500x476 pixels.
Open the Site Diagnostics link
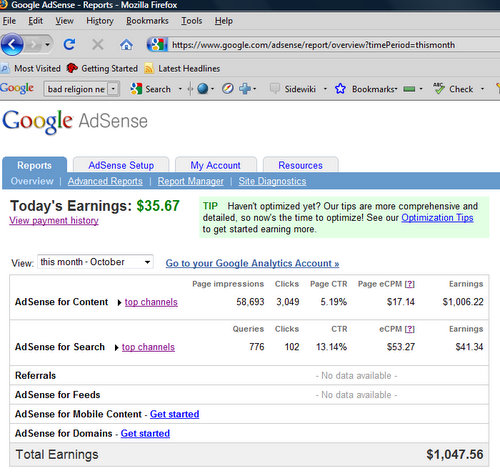(272, 181)
